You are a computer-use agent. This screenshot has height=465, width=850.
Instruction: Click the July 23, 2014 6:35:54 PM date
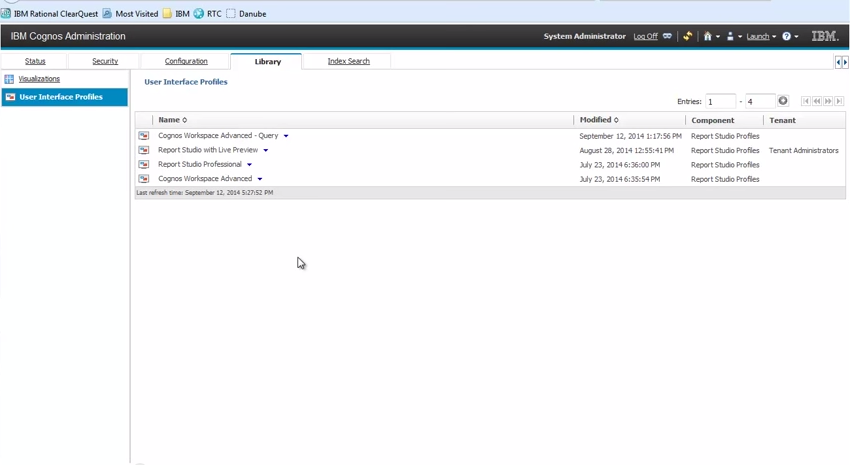tap(620, 179)
